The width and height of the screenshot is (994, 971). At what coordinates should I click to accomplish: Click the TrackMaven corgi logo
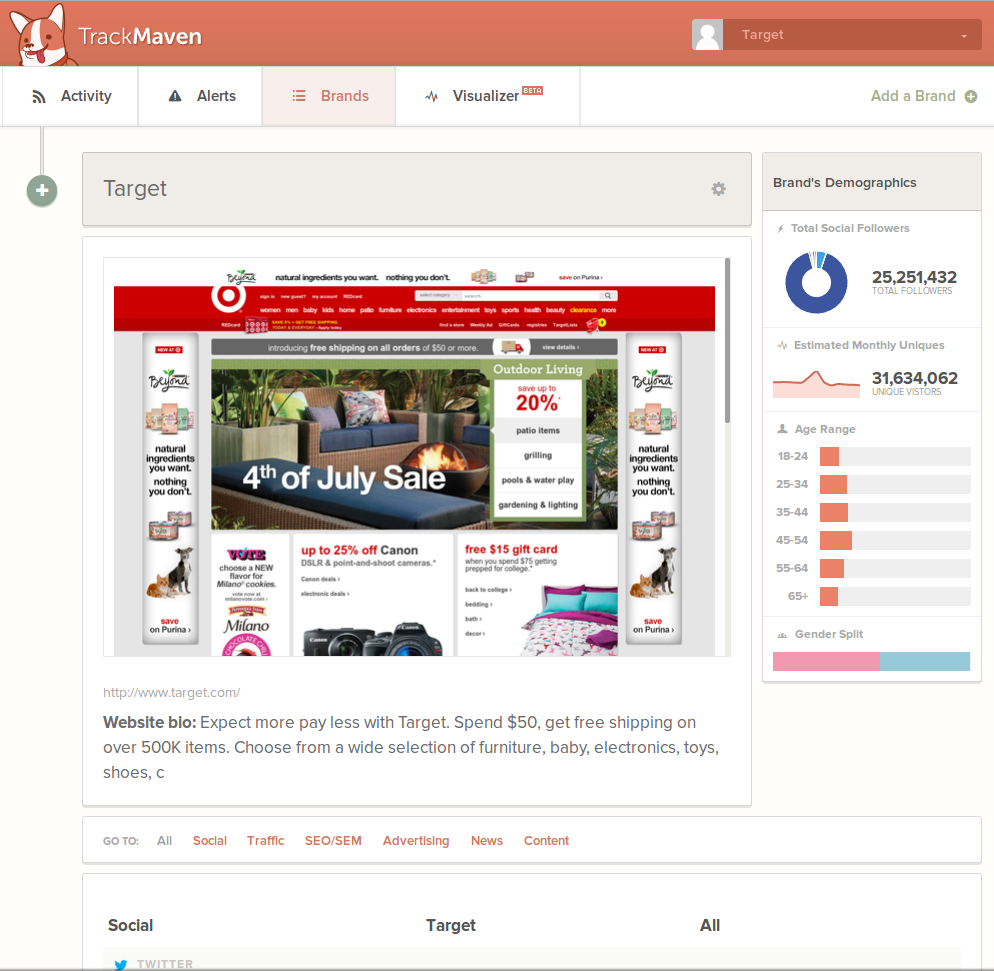coord(42,35)
